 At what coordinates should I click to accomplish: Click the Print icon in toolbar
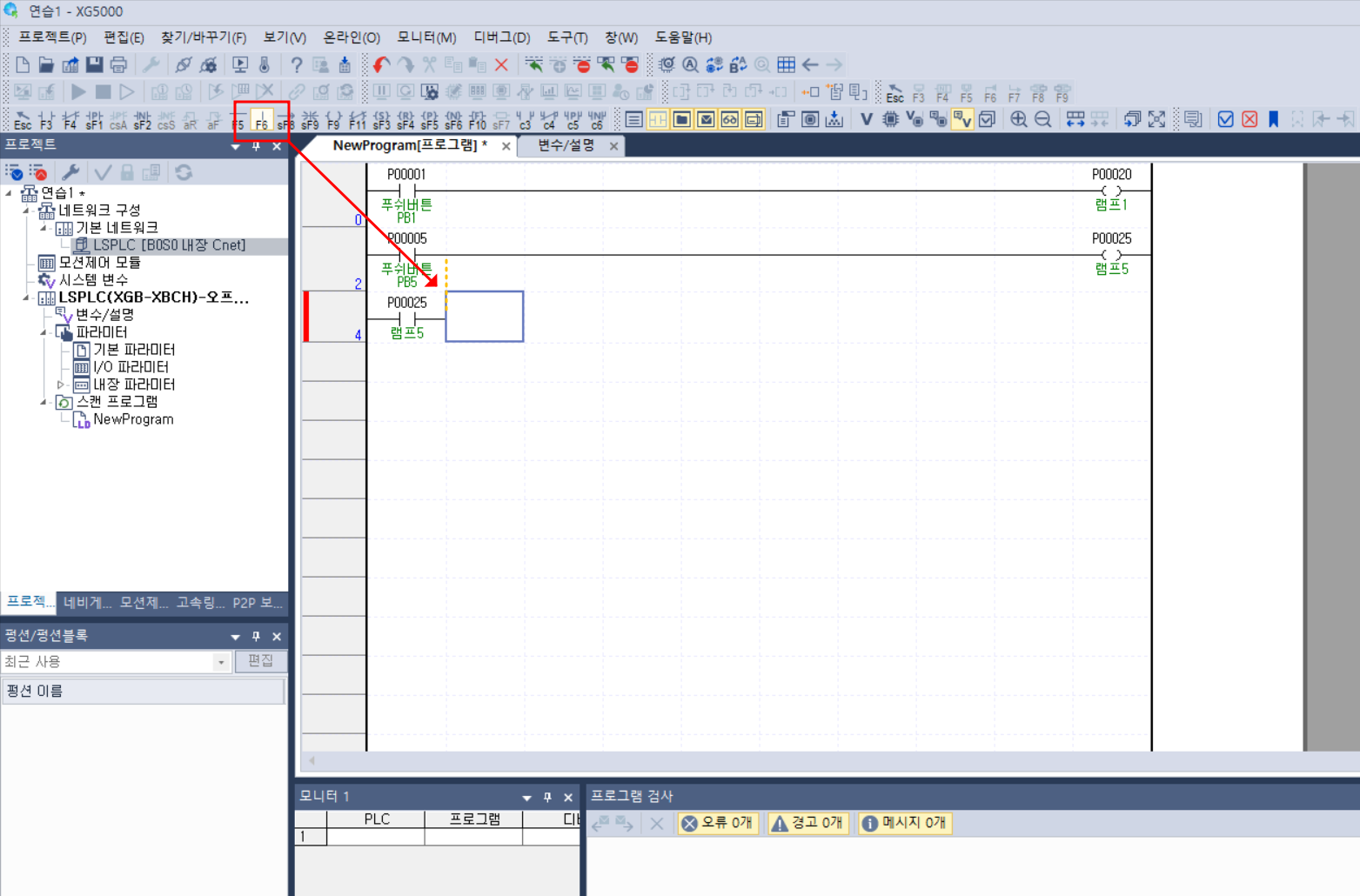[x=118, y=65]
